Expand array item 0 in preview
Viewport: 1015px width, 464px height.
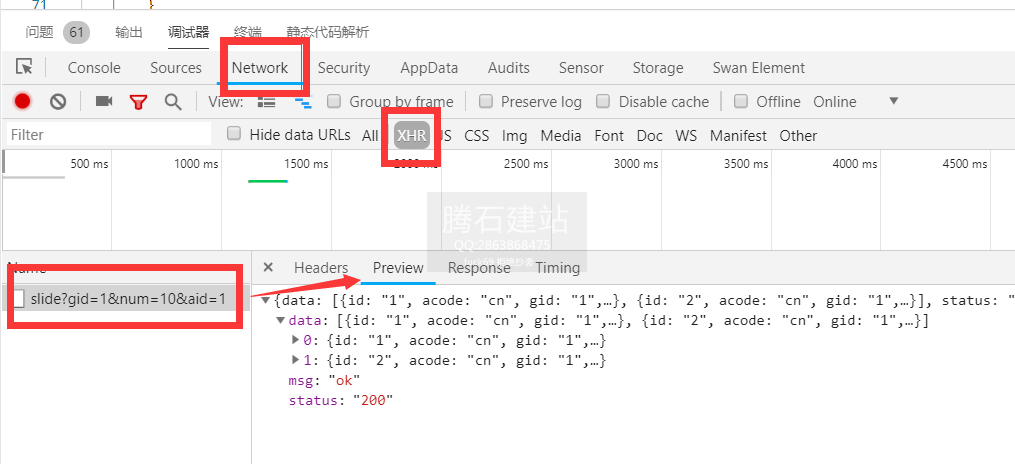[295, 340]
